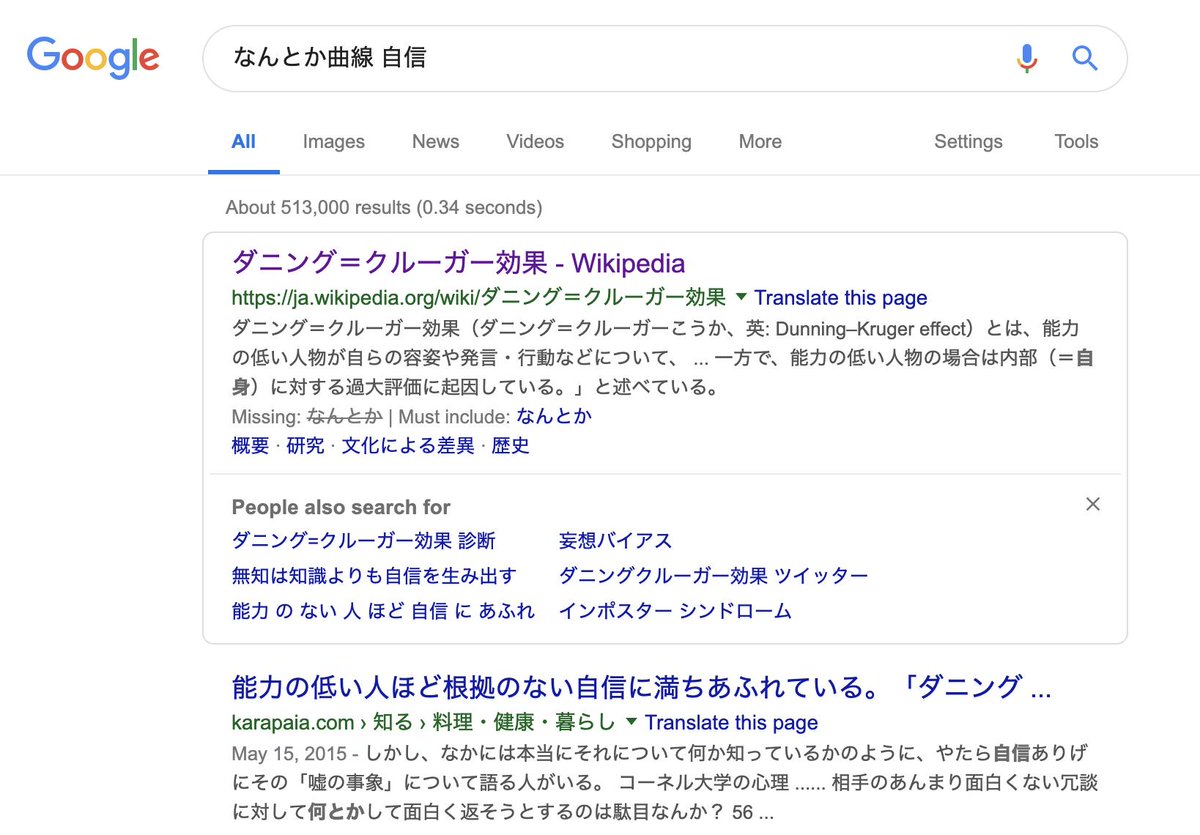Select the All tab
Image resolution: width=1200 pixels, height=835 pixels.
pyautogui.click(x=243, y=142)
